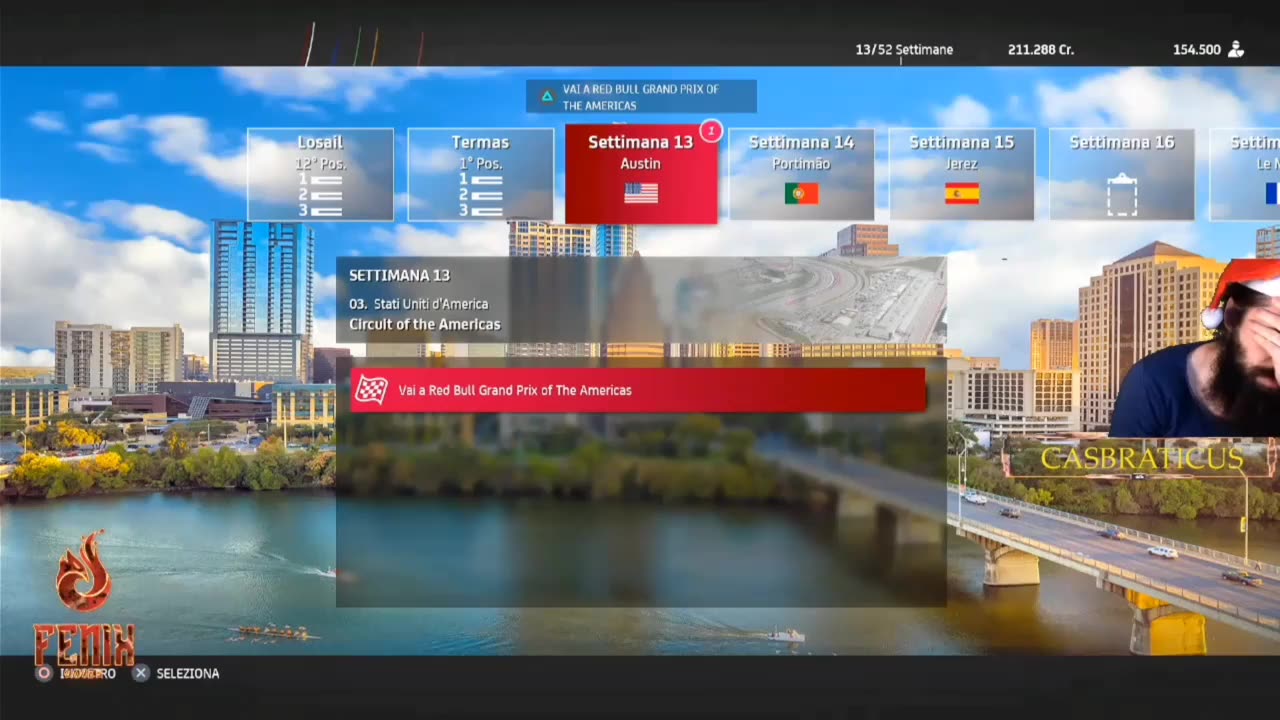Select the Settimana 14 Portimão card
Viewport: 1280px width, 720px height.
(x=801, y=174)
